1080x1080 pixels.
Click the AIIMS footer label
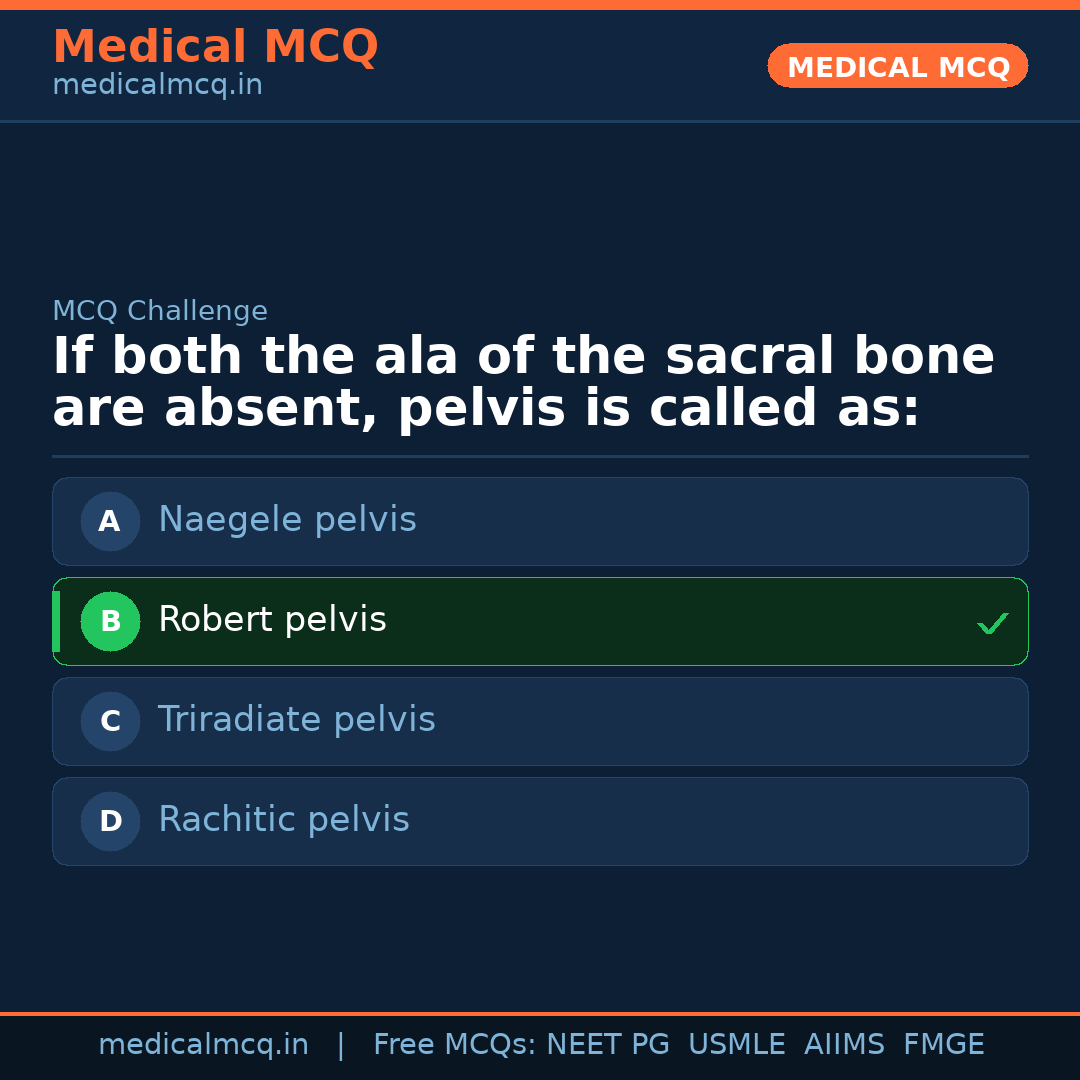click(x=845, y=1043)
